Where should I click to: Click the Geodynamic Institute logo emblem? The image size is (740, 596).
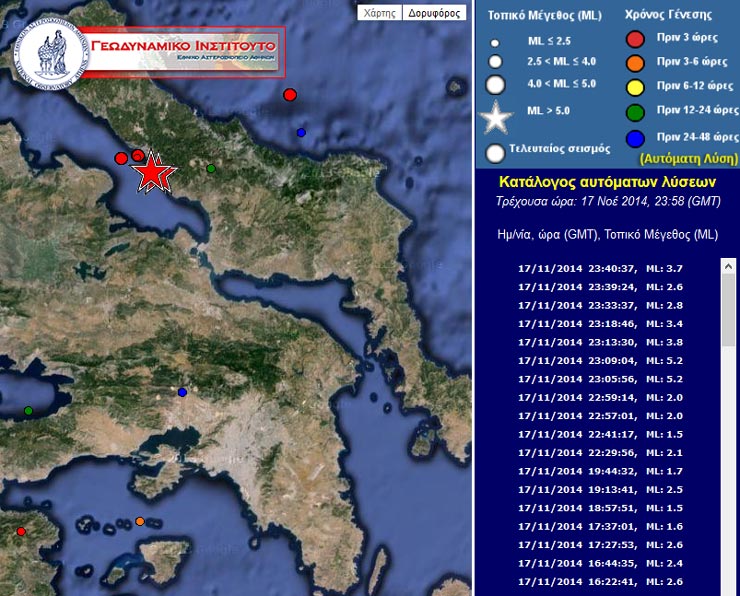click(x=51, y=53)
